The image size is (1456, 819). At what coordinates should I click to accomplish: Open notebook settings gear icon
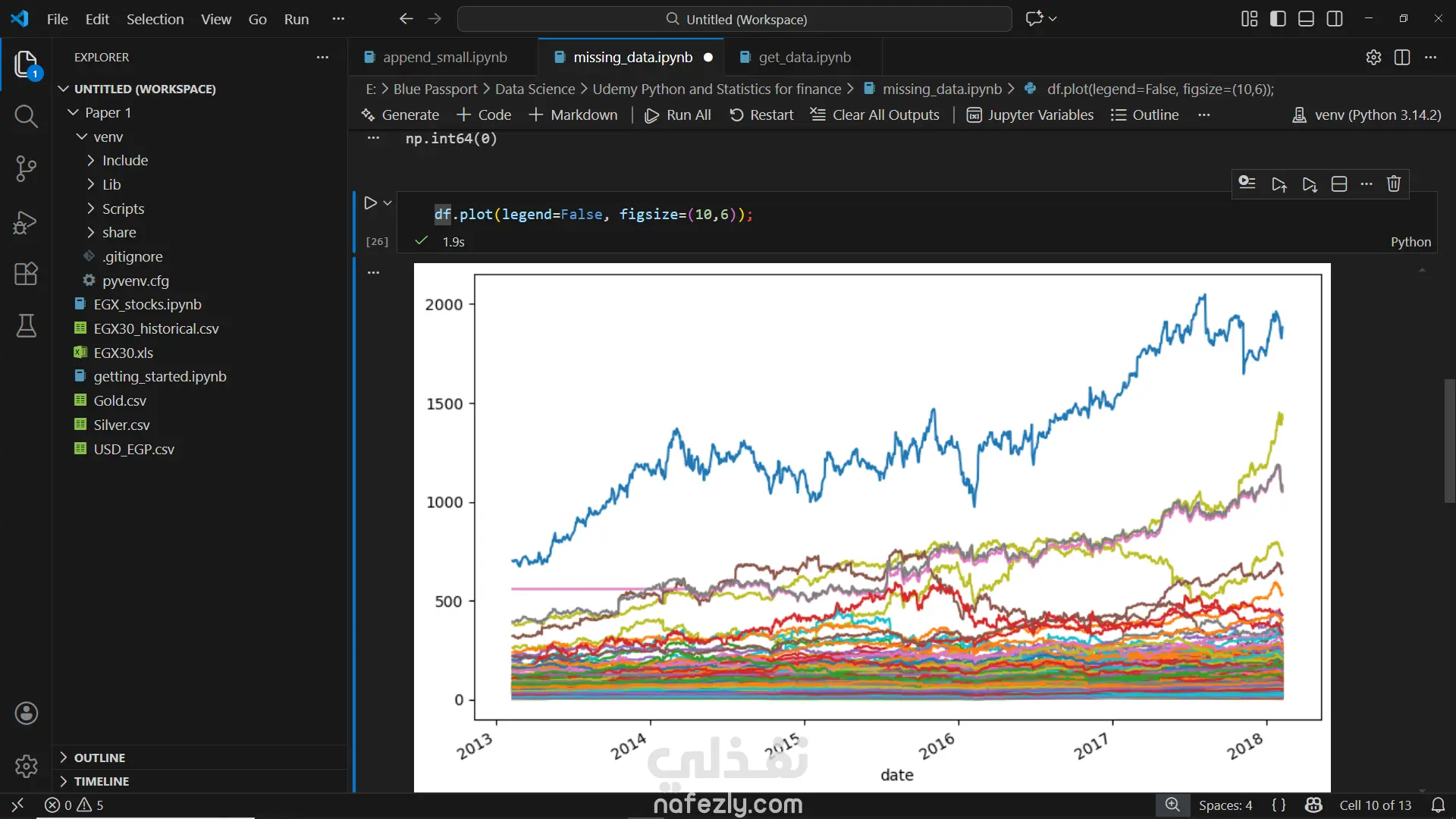coord(1373,58)
